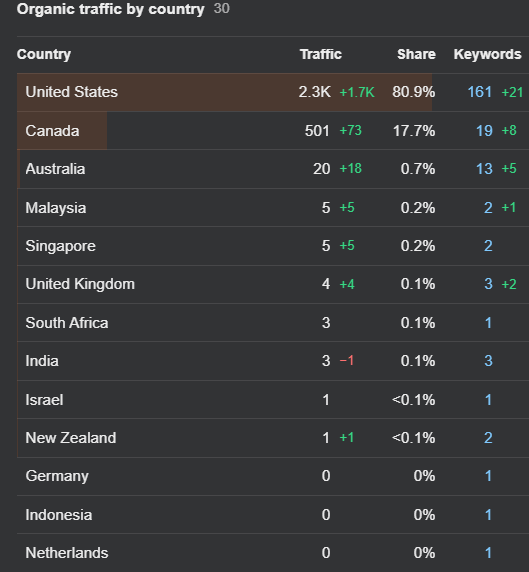Image resolution: width=529 pixels, height=572 pixels.
Task: Click Netherlands keywords link
Action: (x=488, y=553)
